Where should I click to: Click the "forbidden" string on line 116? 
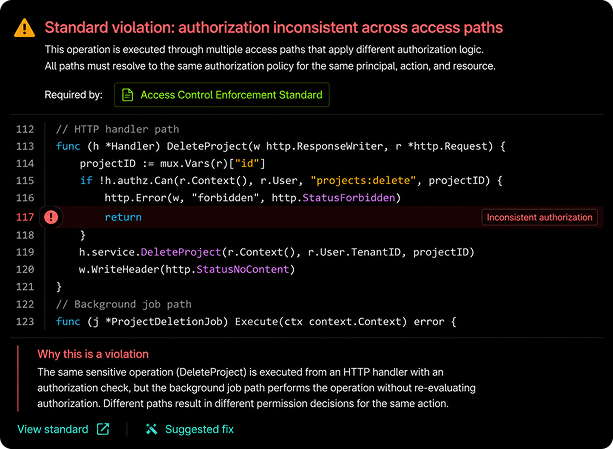click(x=225, y=198)
